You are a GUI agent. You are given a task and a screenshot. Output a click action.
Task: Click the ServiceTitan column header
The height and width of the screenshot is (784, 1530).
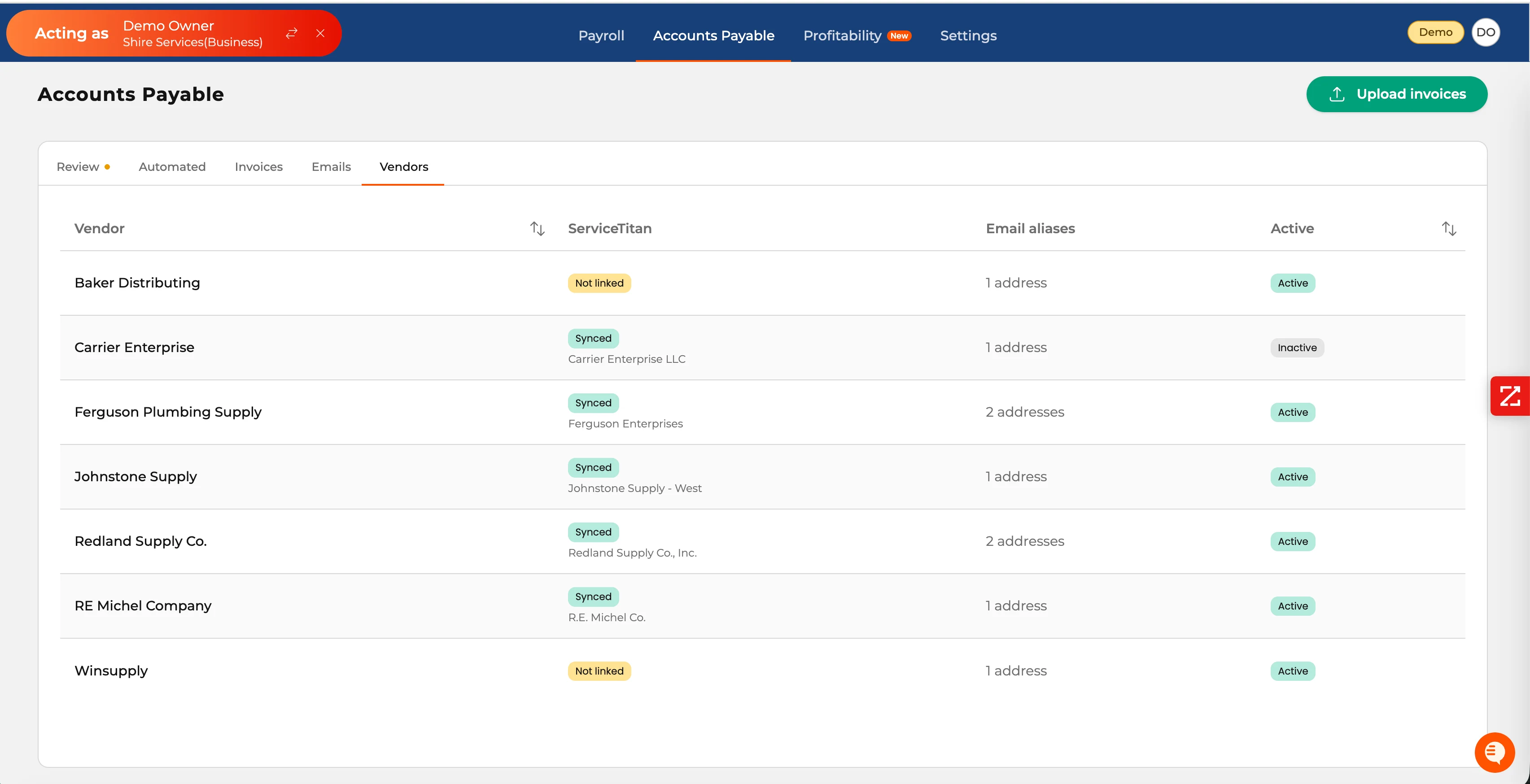(609, 229)
